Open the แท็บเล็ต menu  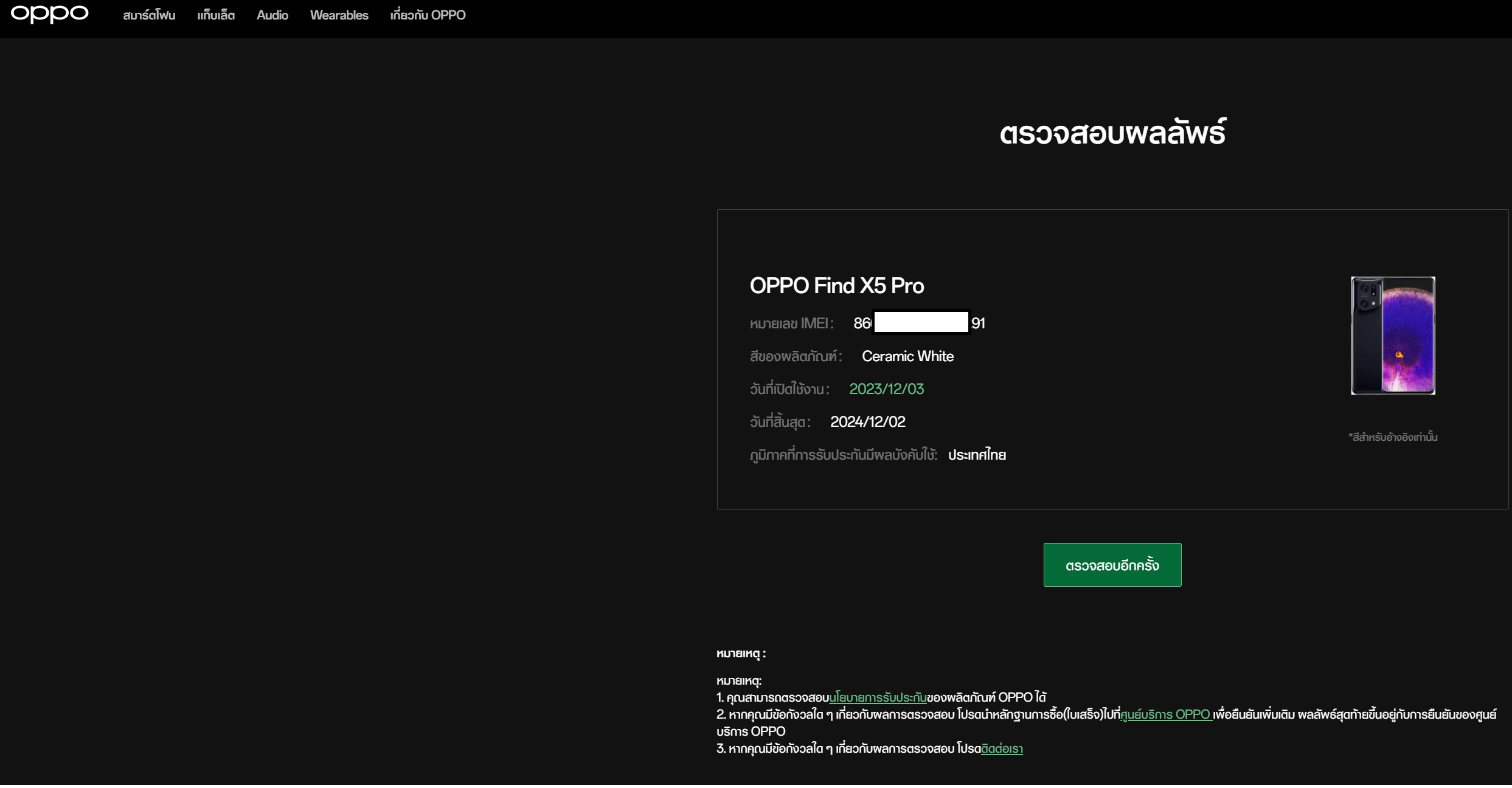[216, 15]
